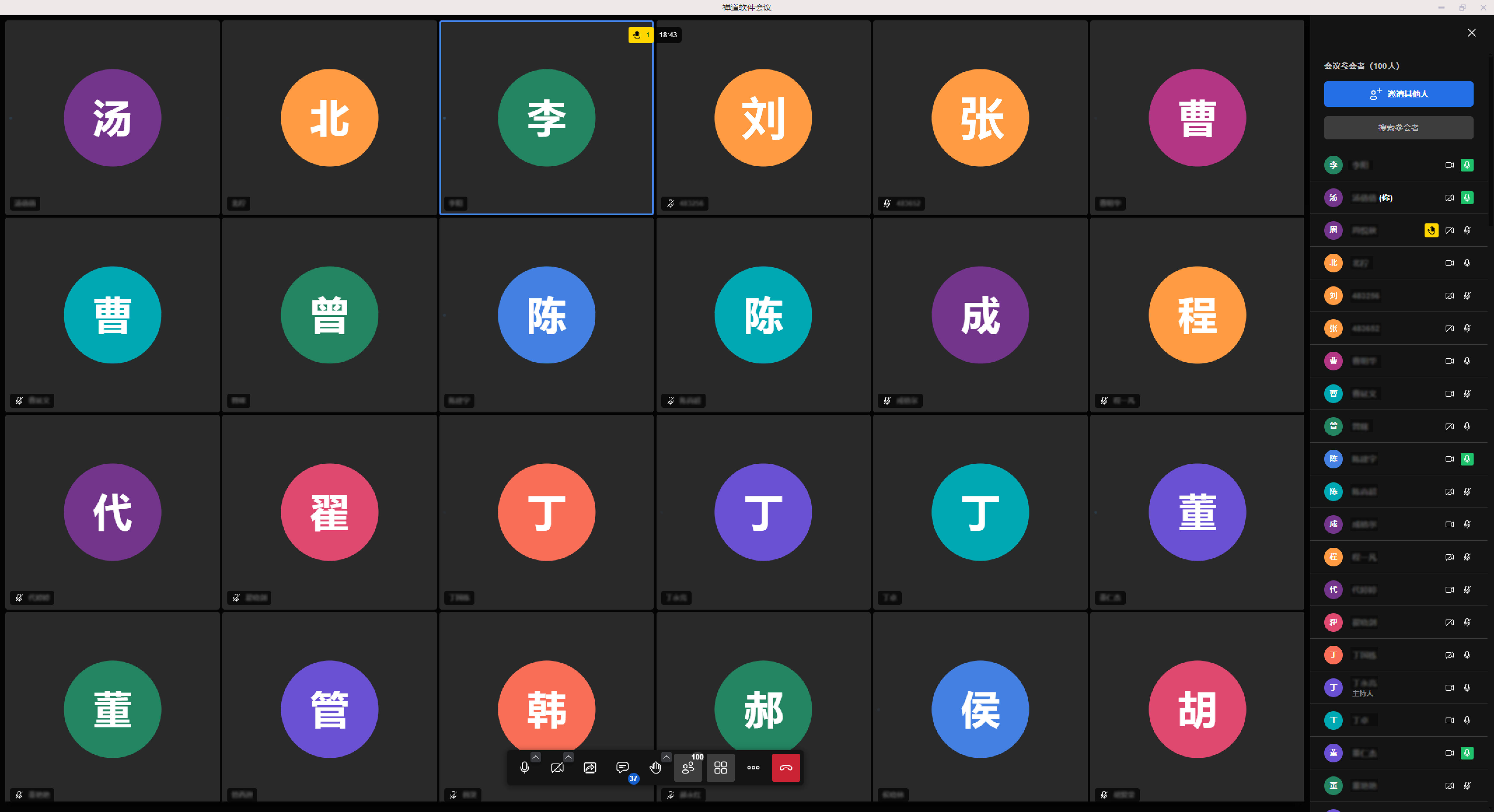This screenshot has height=812, width=1494.
Task: Switch the grid layout view
Action: coord(720,767)
